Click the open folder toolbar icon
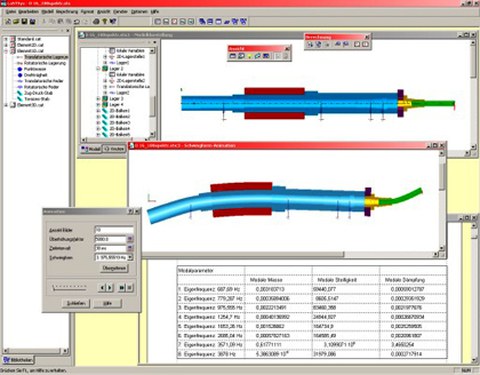 pos(16,21)
